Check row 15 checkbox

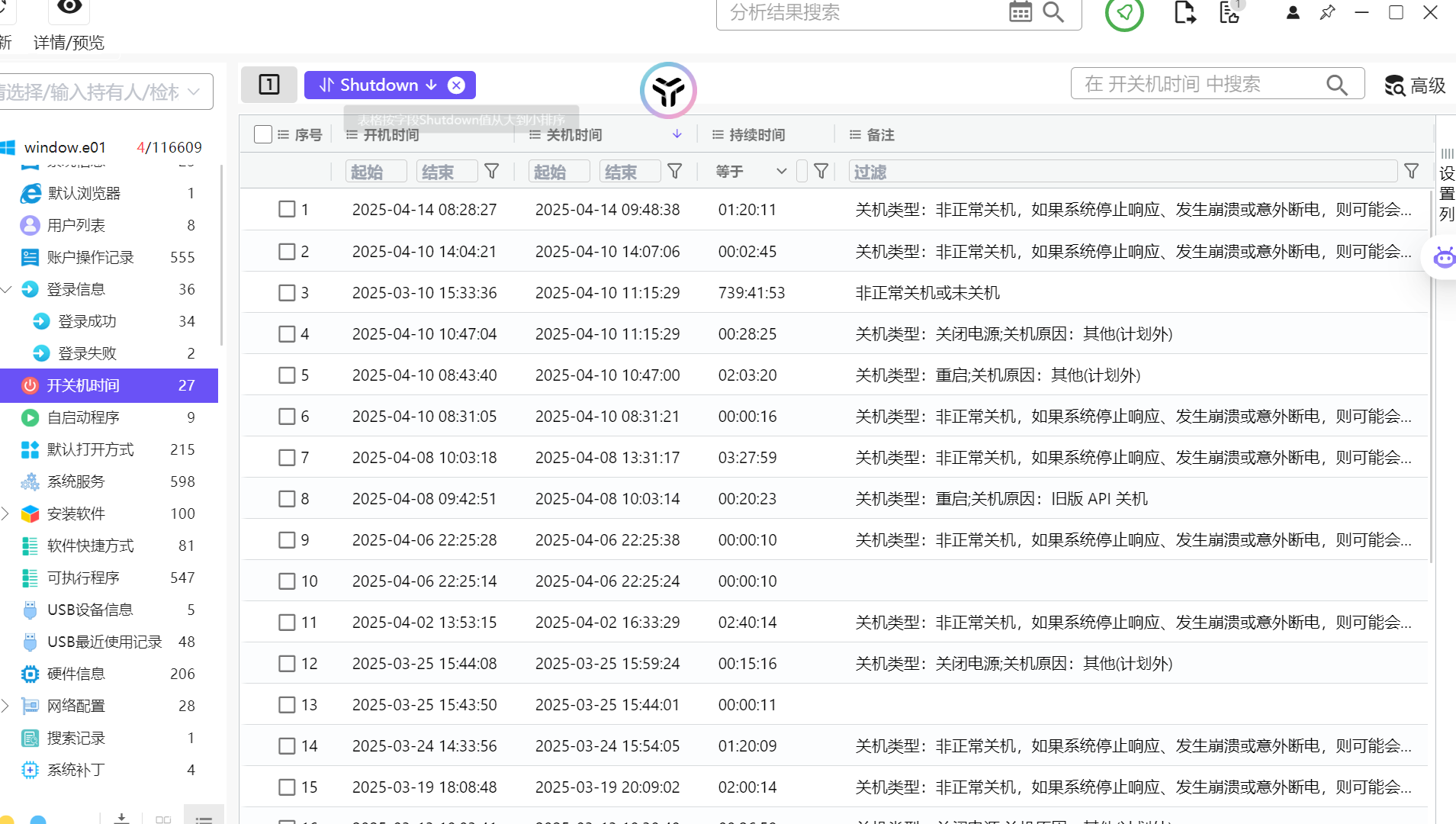tap(287, 787)
